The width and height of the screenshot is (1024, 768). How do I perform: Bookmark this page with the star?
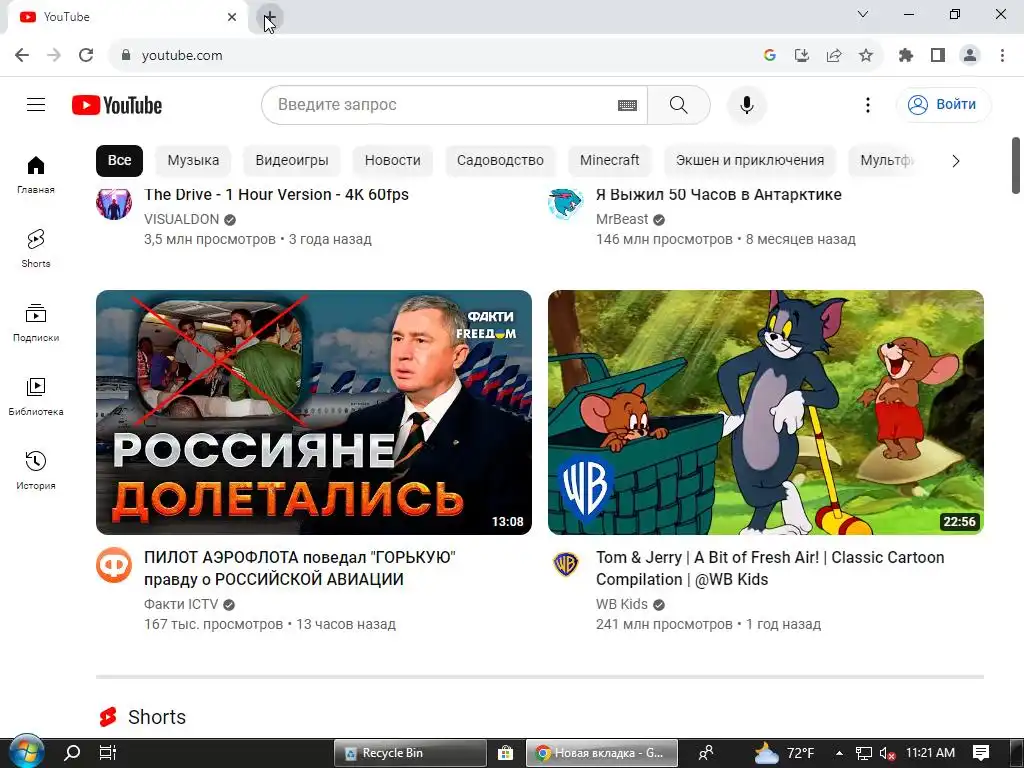[x=866, y=56]
